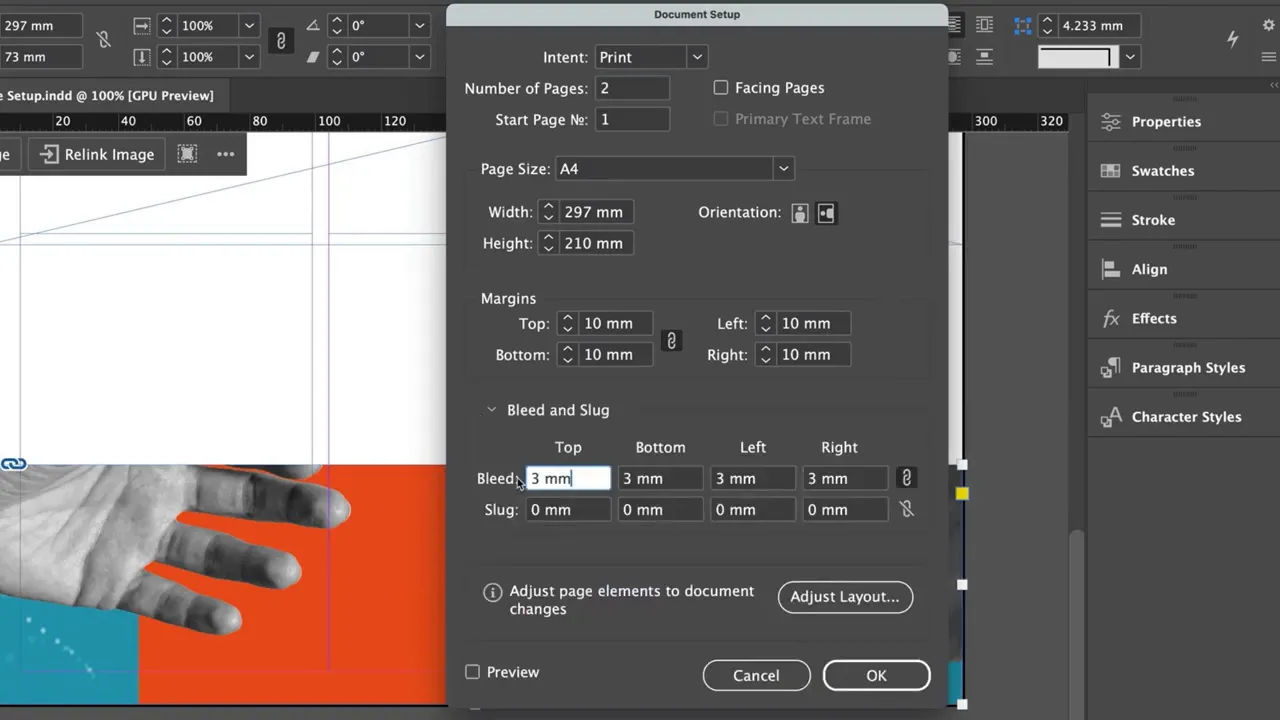Open the Paragraph Styles panel
The height and width of the screenshot is (720, 1280).
click(1110, 367)
